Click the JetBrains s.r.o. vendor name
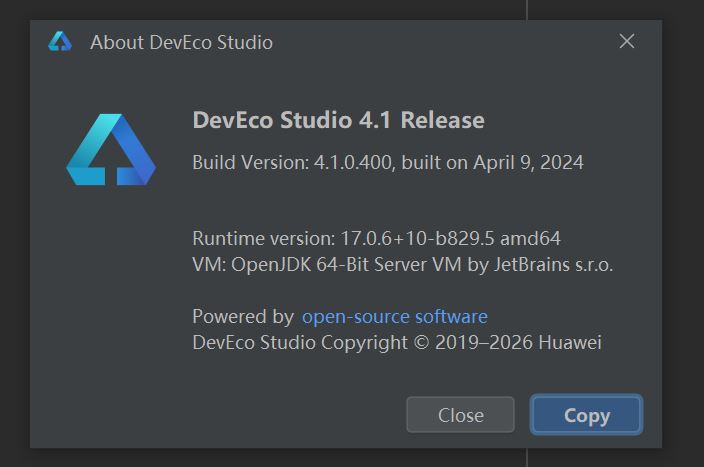Screen dimensions: 704x467 pos(558,265)
